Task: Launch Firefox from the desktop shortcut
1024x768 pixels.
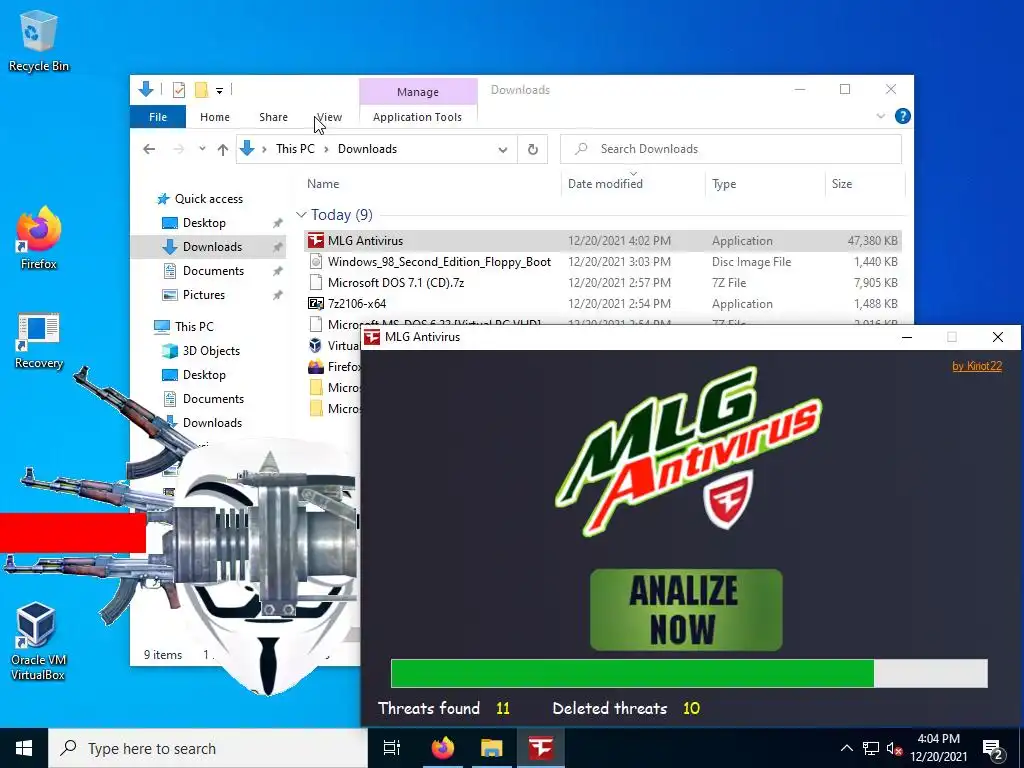Action: tap(39, 238)
